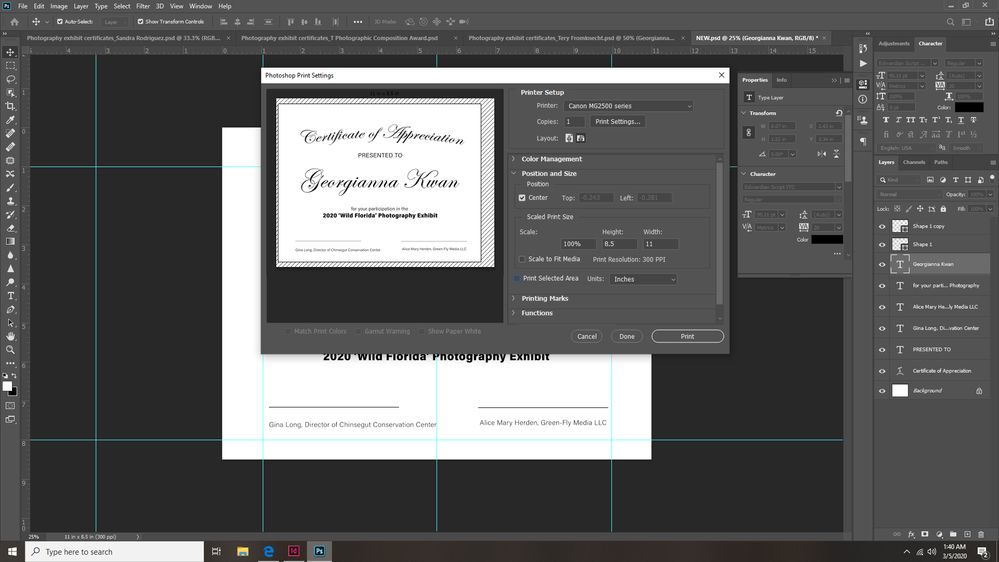Click the Print Settings button
This screenshot has width=999, height=562.
pos(617,121)
